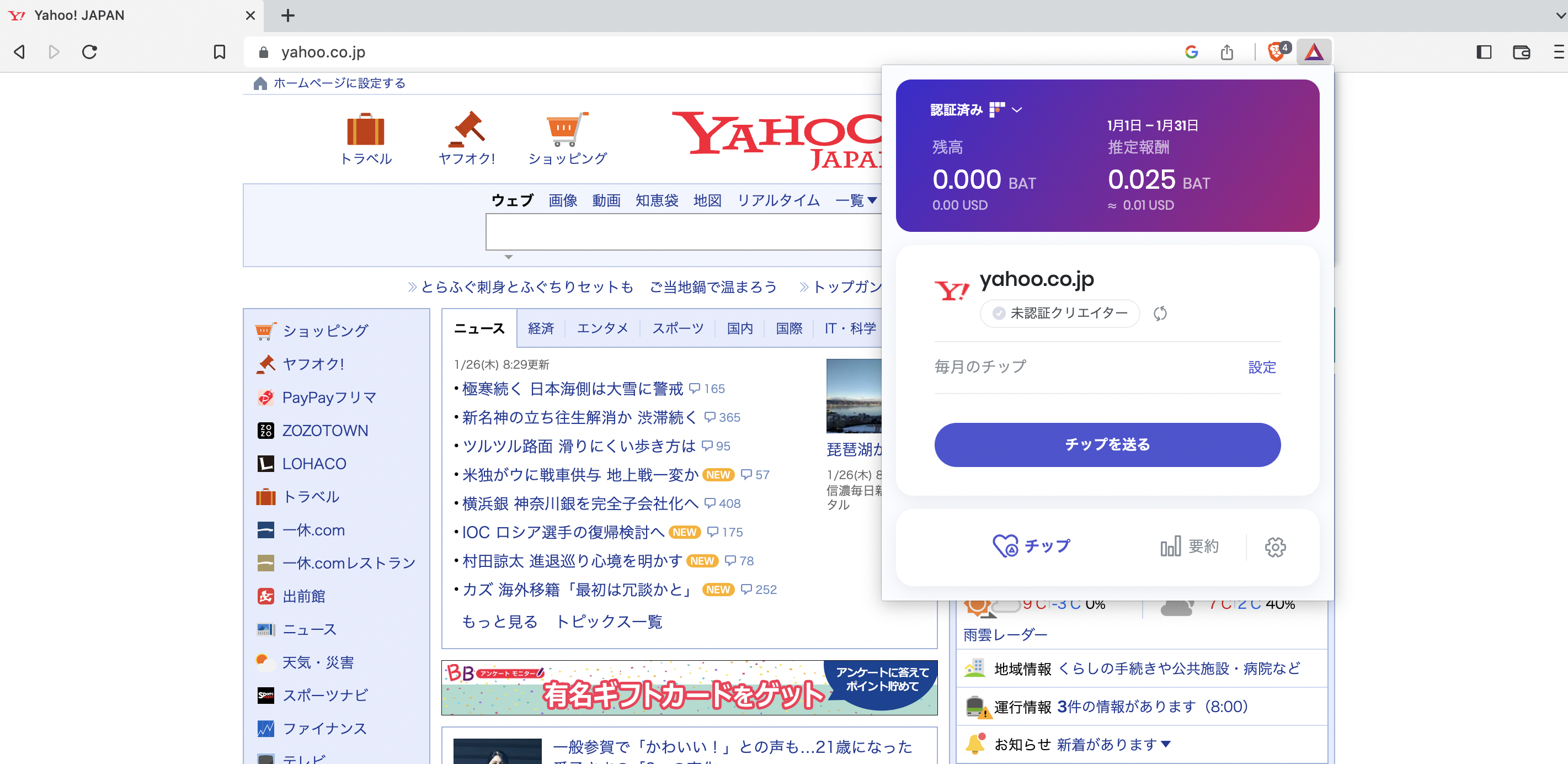Choose 画像 search category

[563, 200]
